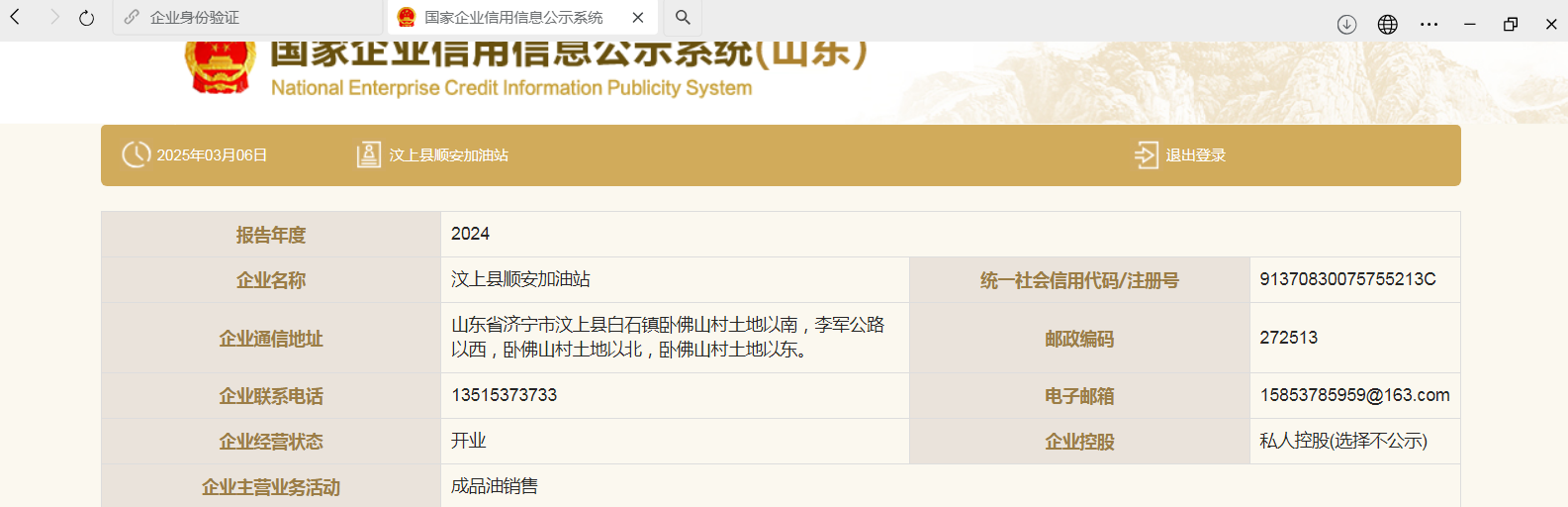Viewport: 1568px width, 507px height.
Task: Close the 国家企业信用信息公示系统 tab
Action: click(638, 18)
